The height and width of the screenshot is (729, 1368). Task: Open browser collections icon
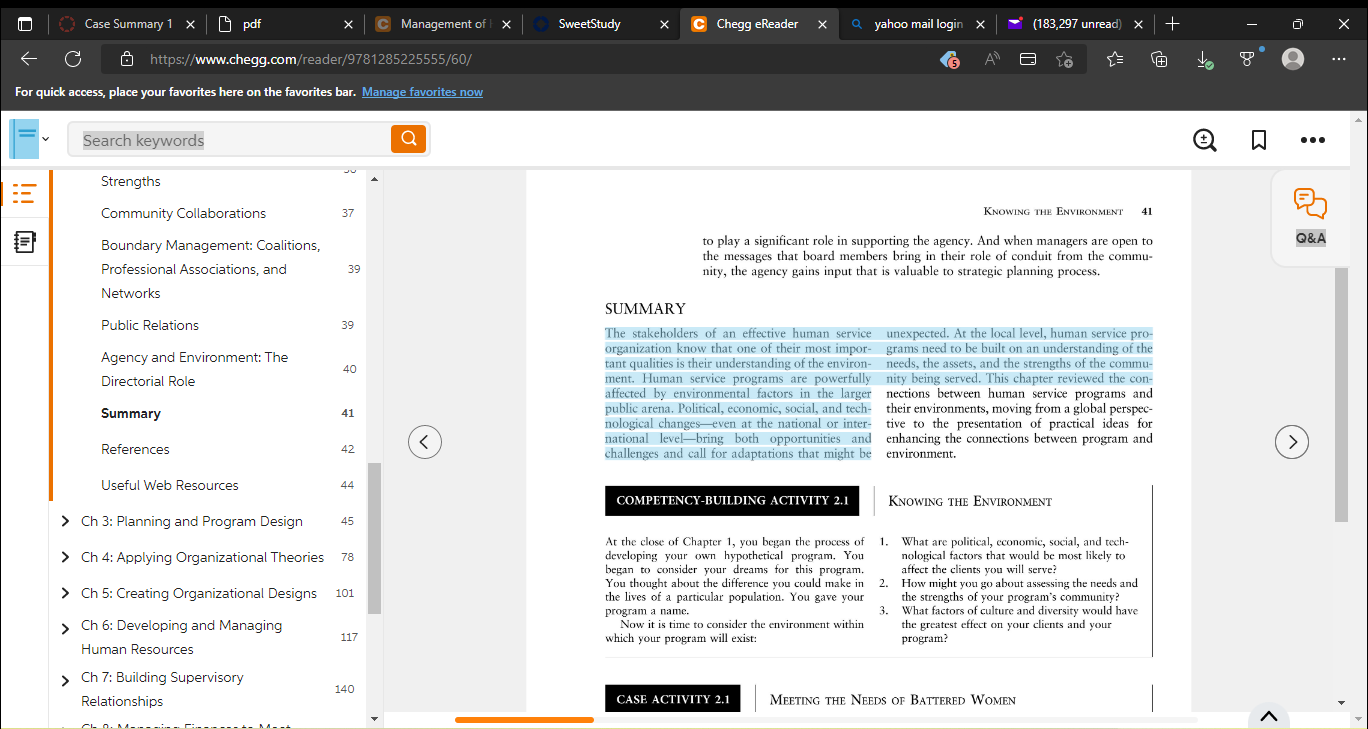point(1159,59)
